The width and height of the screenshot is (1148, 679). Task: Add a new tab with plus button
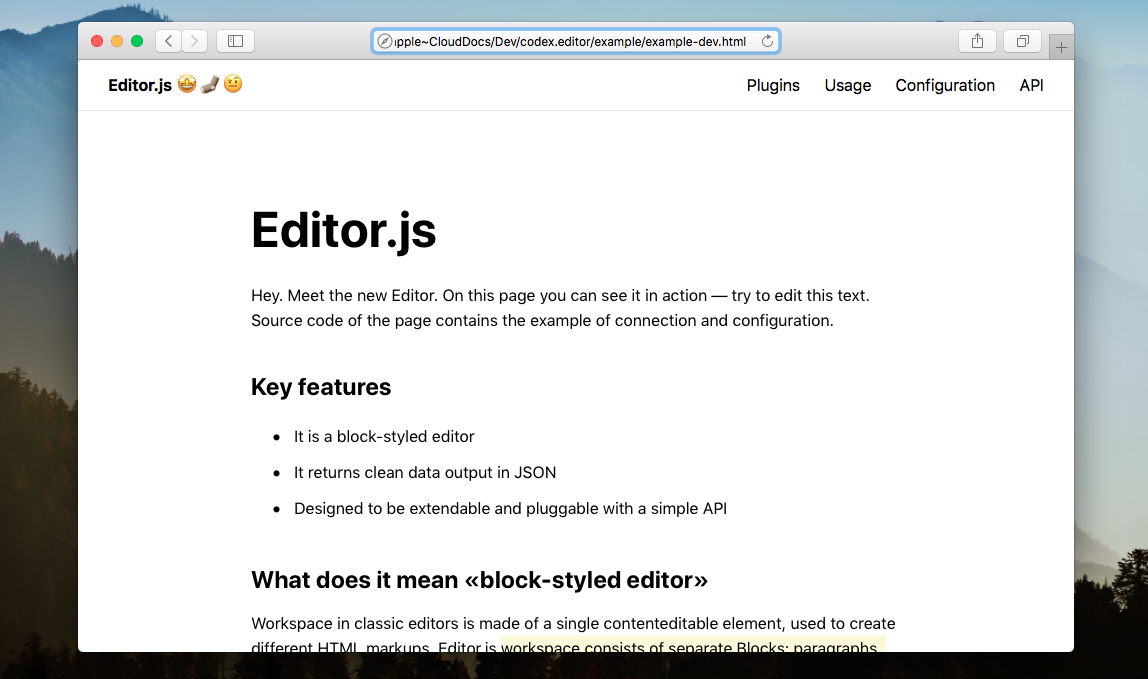(x=1061, y=48)
